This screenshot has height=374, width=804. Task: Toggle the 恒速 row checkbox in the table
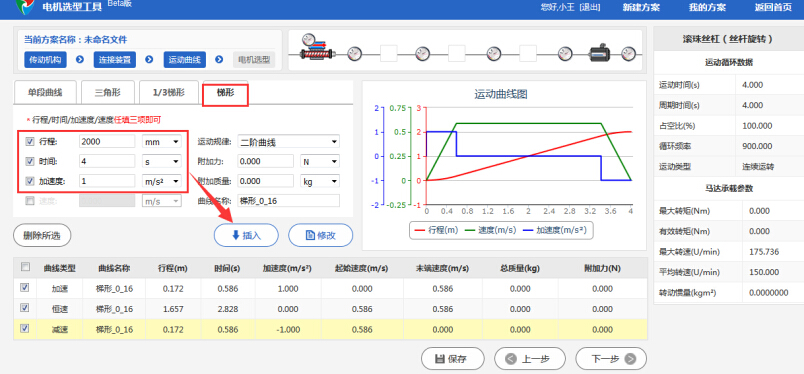tap(24, 308)
